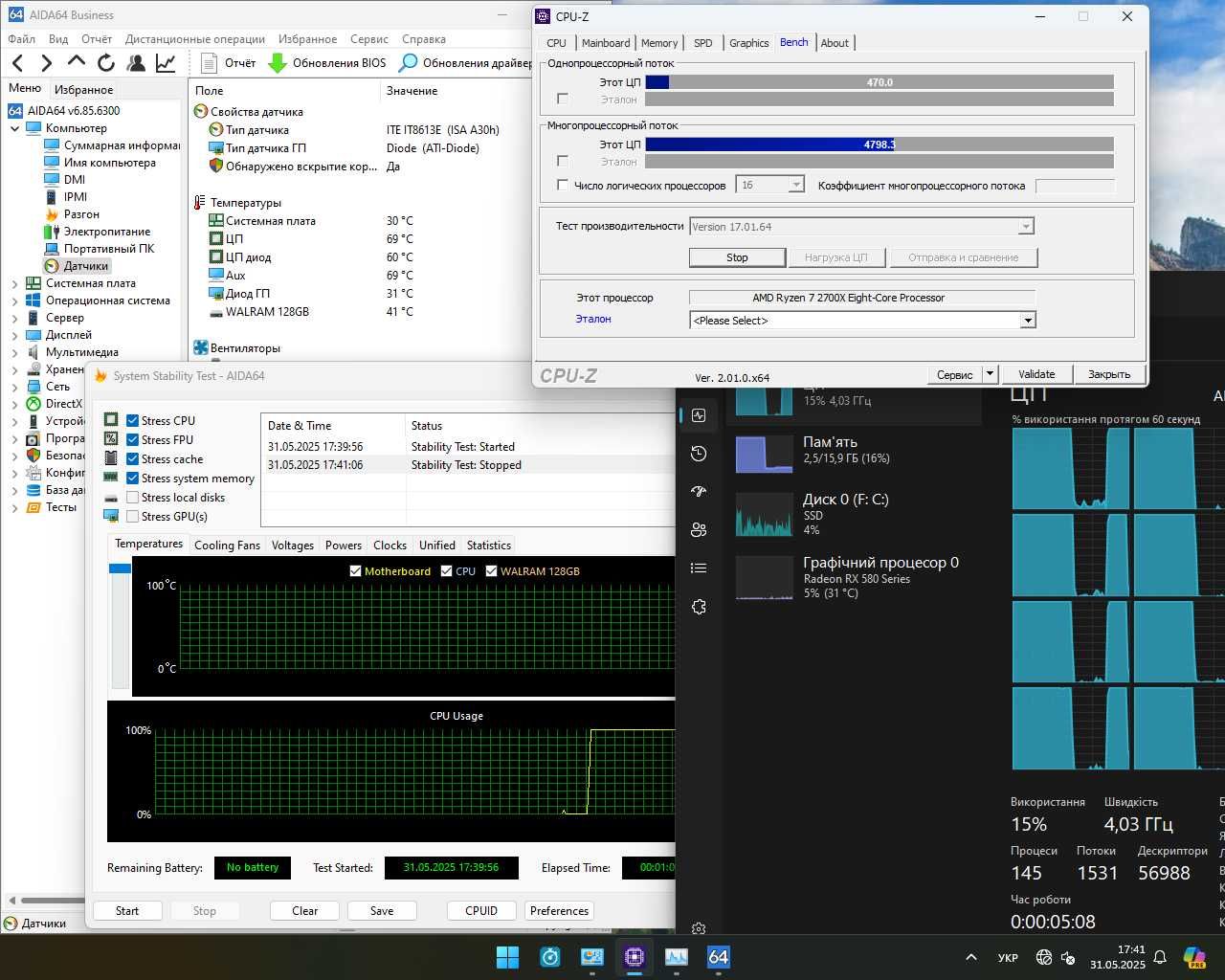Open CPU-Z from the taskbar
Viewport: 1225px width, 980px height.
point(635,957)
